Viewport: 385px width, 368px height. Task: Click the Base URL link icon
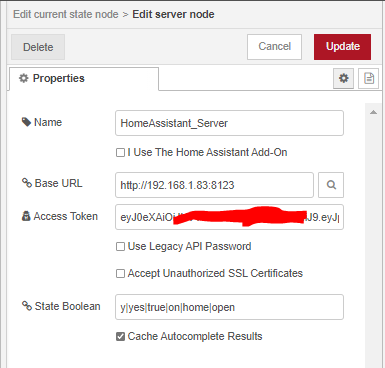(27, 183)
